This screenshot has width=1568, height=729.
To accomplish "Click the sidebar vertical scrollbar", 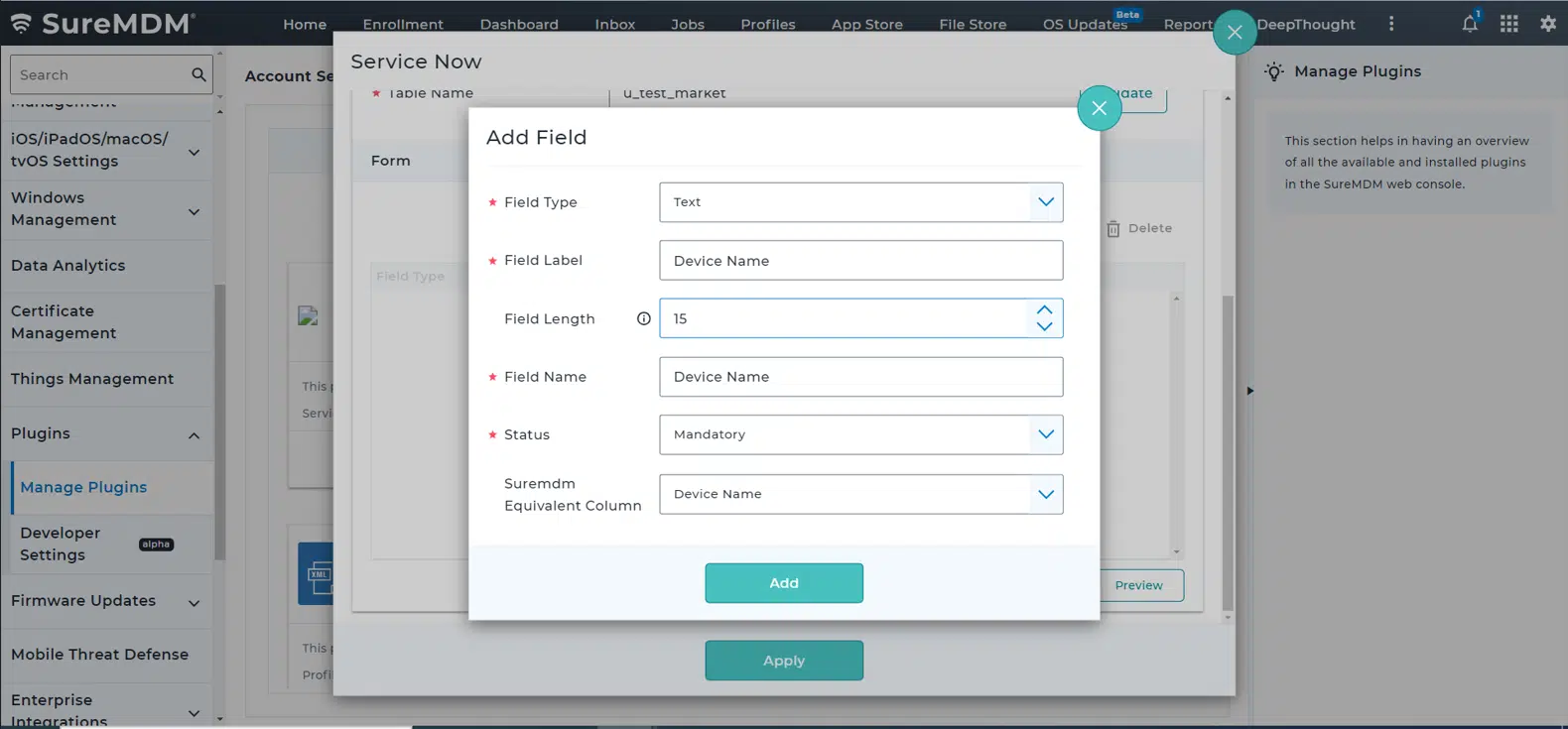I will tap(219, 422).
